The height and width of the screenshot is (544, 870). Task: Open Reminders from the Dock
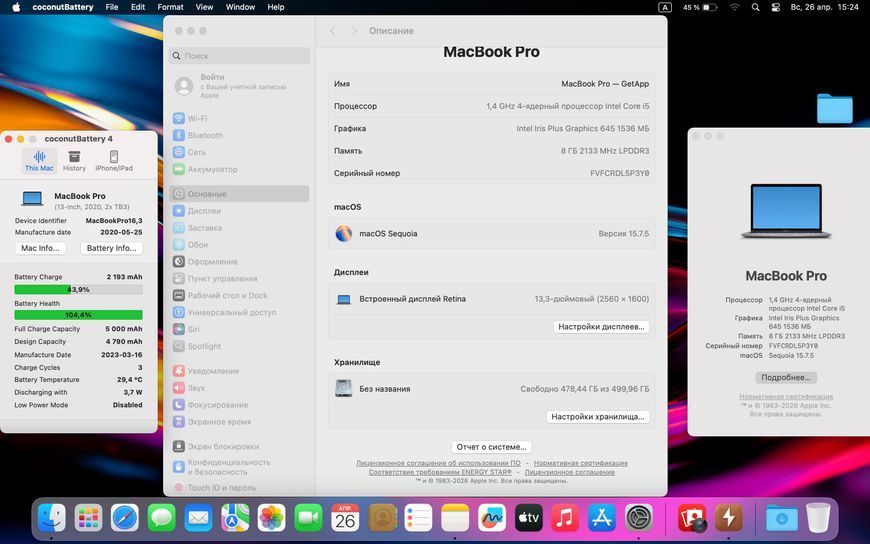tap(418, 518)
